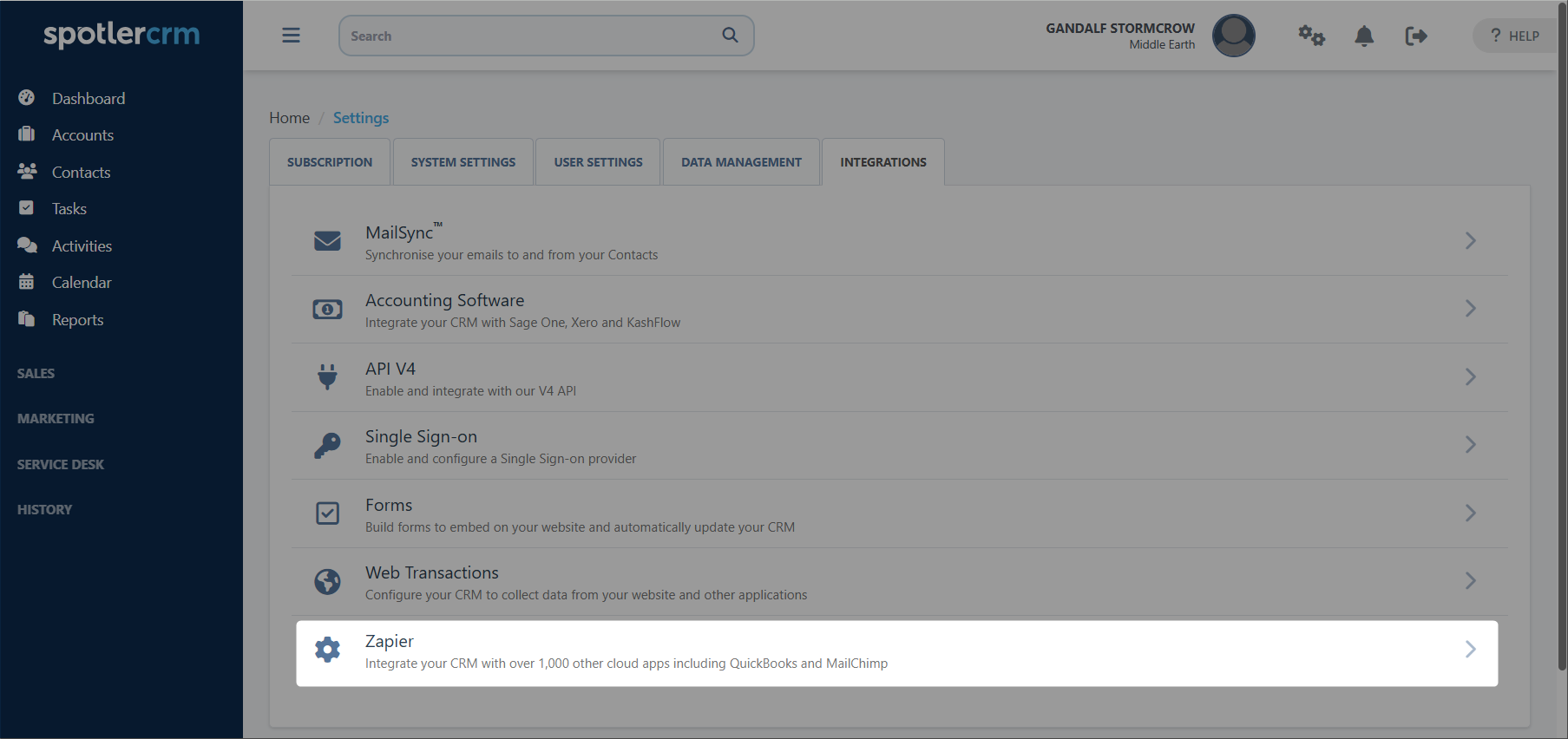
Task: Open Reports in the sidebar
Action: [78, 319]
